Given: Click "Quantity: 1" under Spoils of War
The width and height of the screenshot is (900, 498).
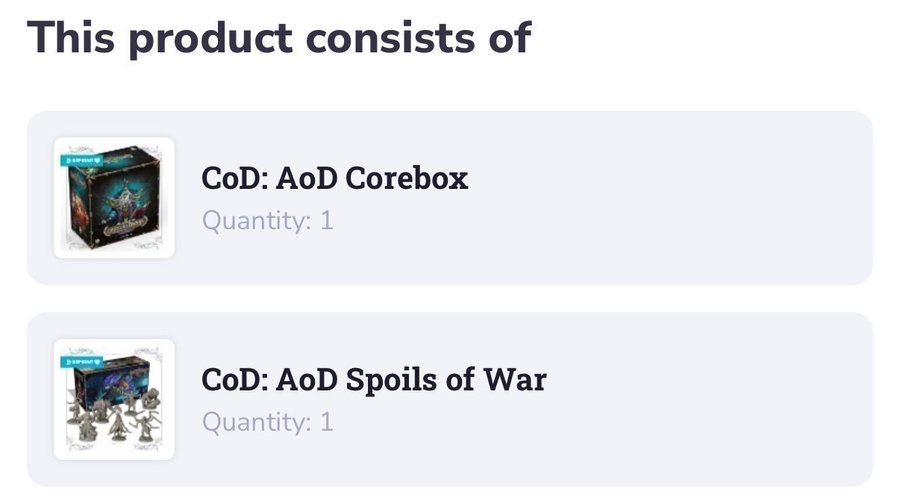Looking at the screenshot, I should tap(267, 422).
